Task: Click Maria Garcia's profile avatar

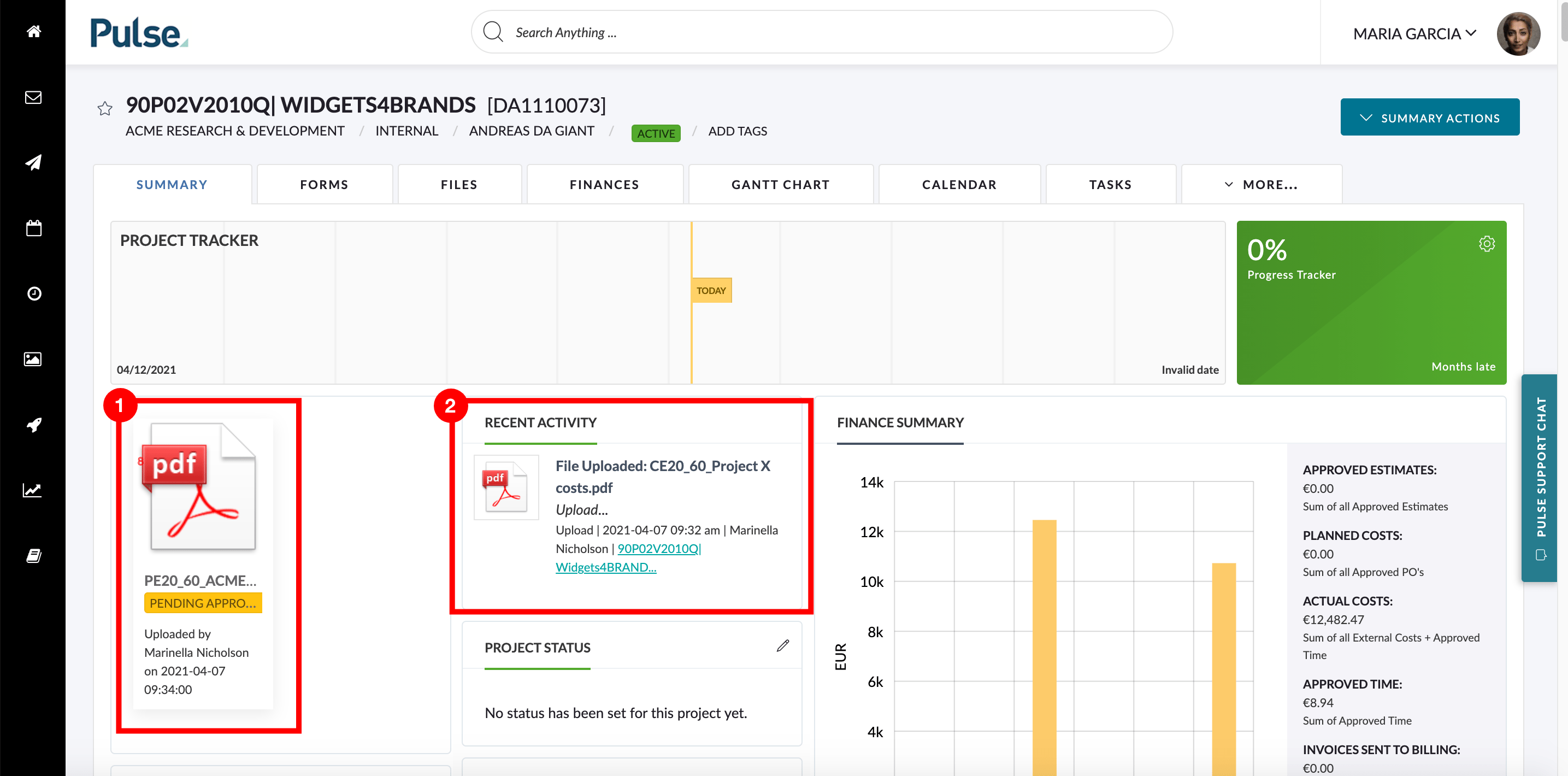Action: [1518, 33]
